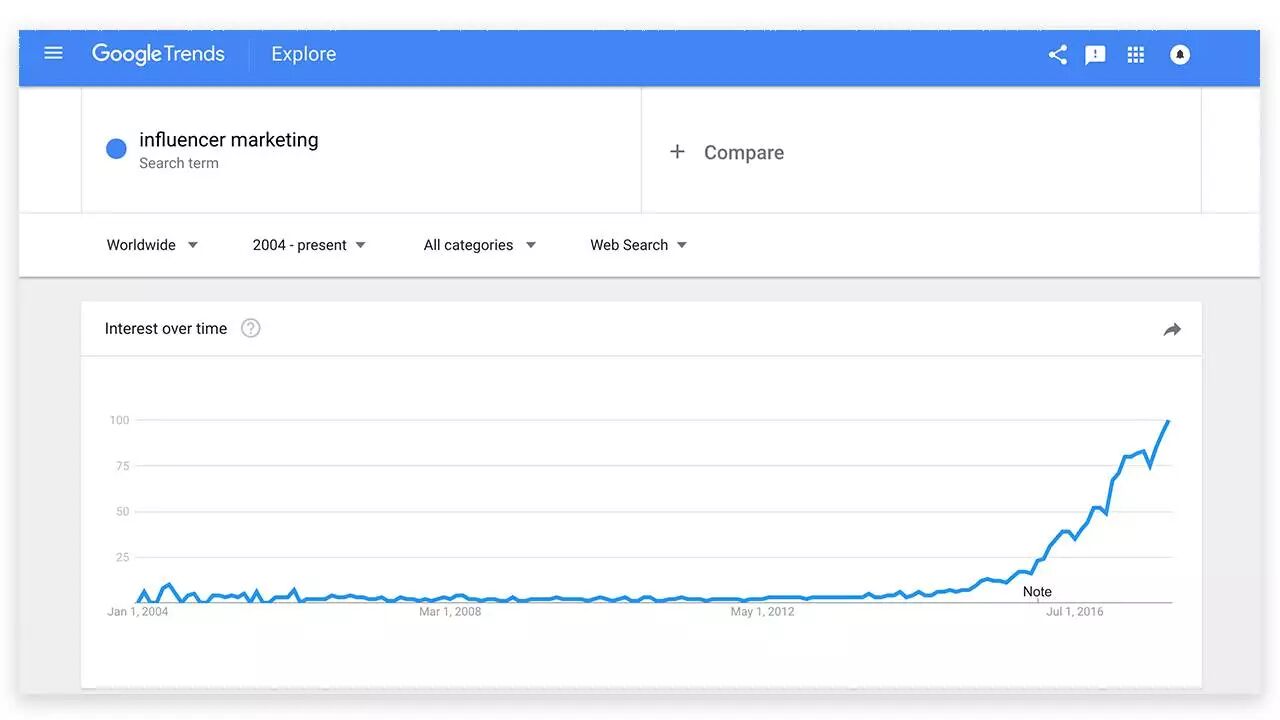Viewport: 1280px width, 720px height.
Task: Click the Compare button
Action: (743, 153)
